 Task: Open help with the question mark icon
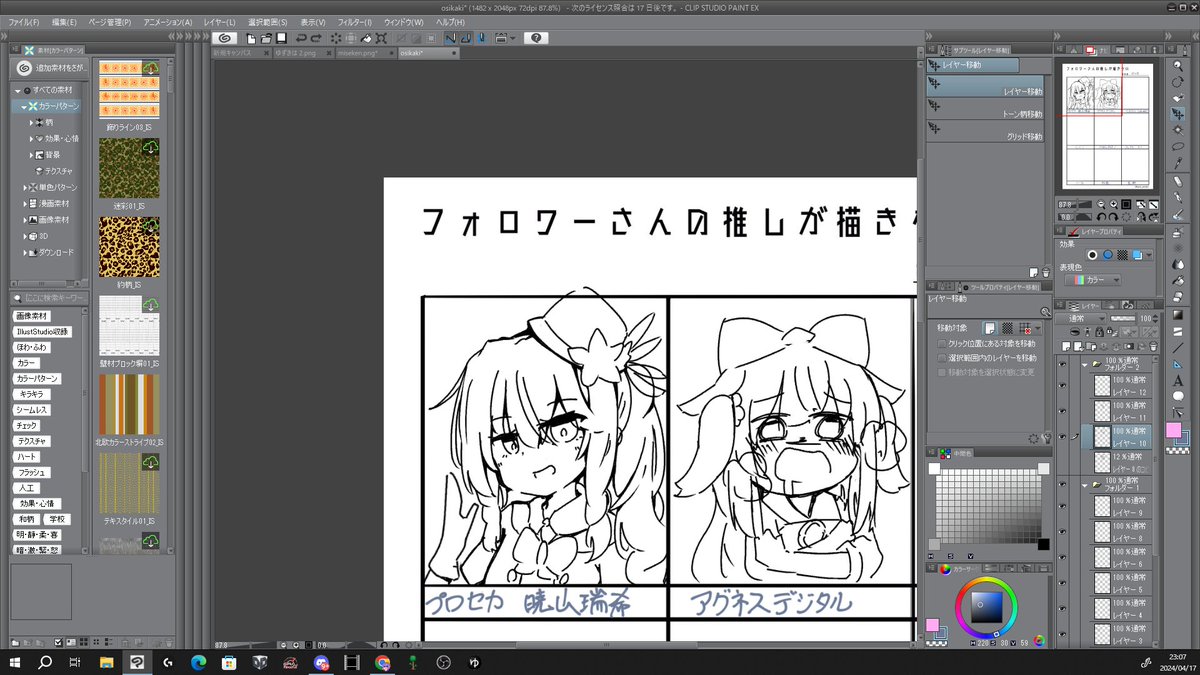pos(537,37)
